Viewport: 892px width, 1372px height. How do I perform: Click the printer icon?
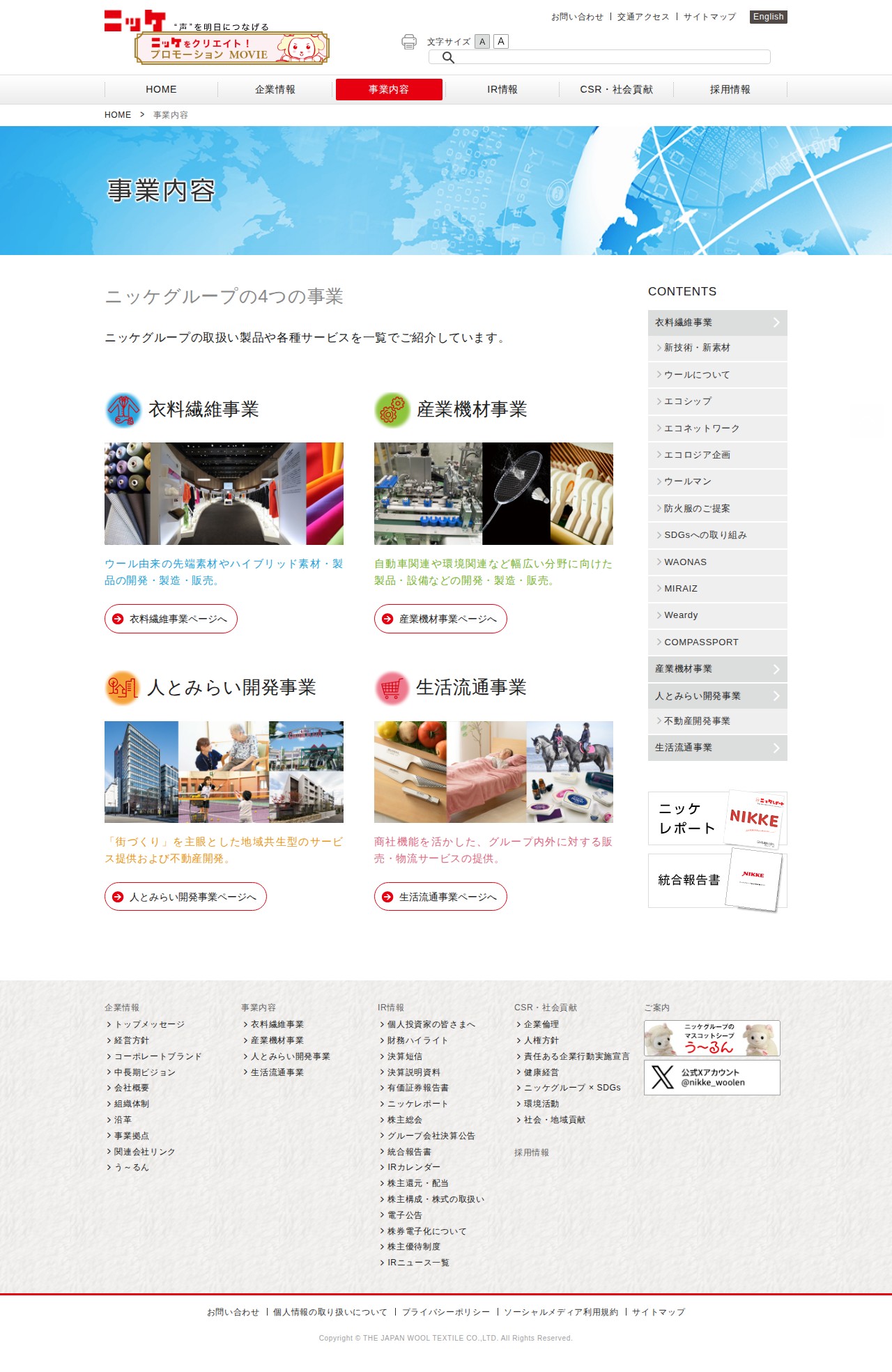click(409, 42)
